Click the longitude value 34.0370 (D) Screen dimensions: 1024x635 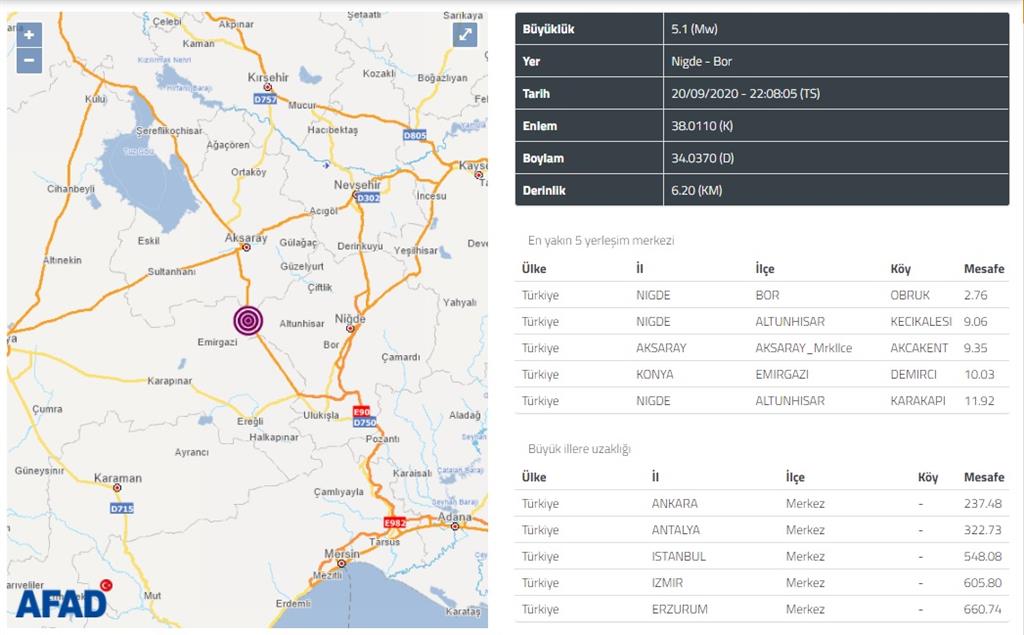tap(703, 158)
